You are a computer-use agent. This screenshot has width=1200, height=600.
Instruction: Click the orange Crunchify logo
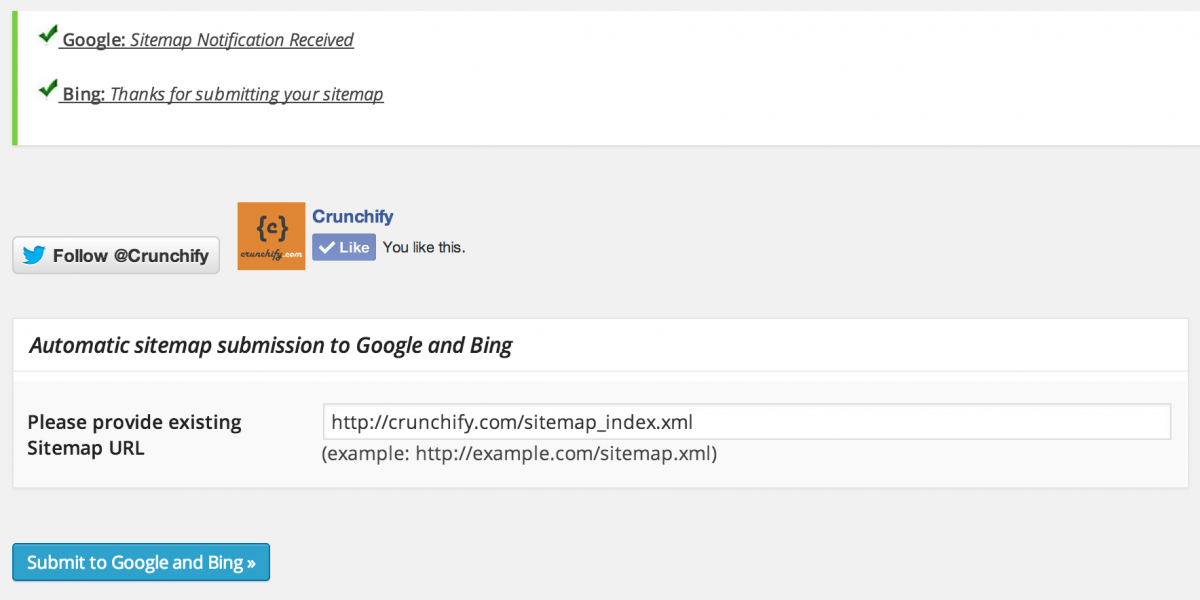(270, 236)
